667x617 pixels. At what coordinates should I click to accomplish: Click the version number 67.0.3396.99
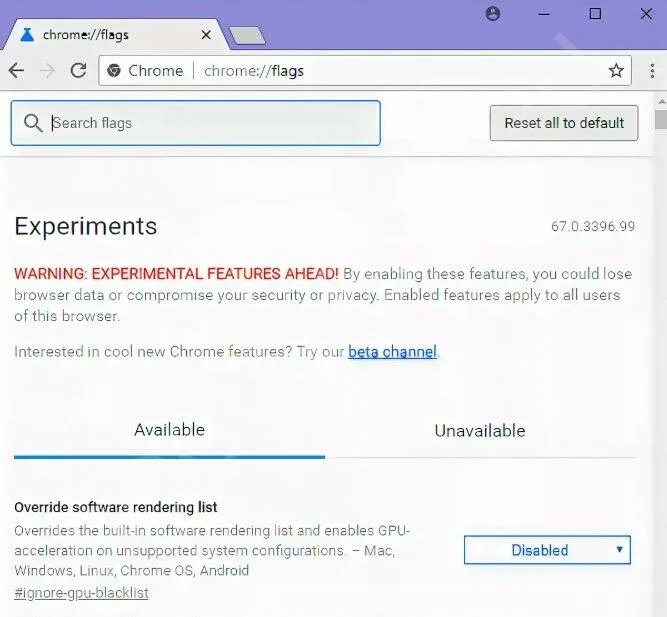pyautogui.click(x=593, y=226)
